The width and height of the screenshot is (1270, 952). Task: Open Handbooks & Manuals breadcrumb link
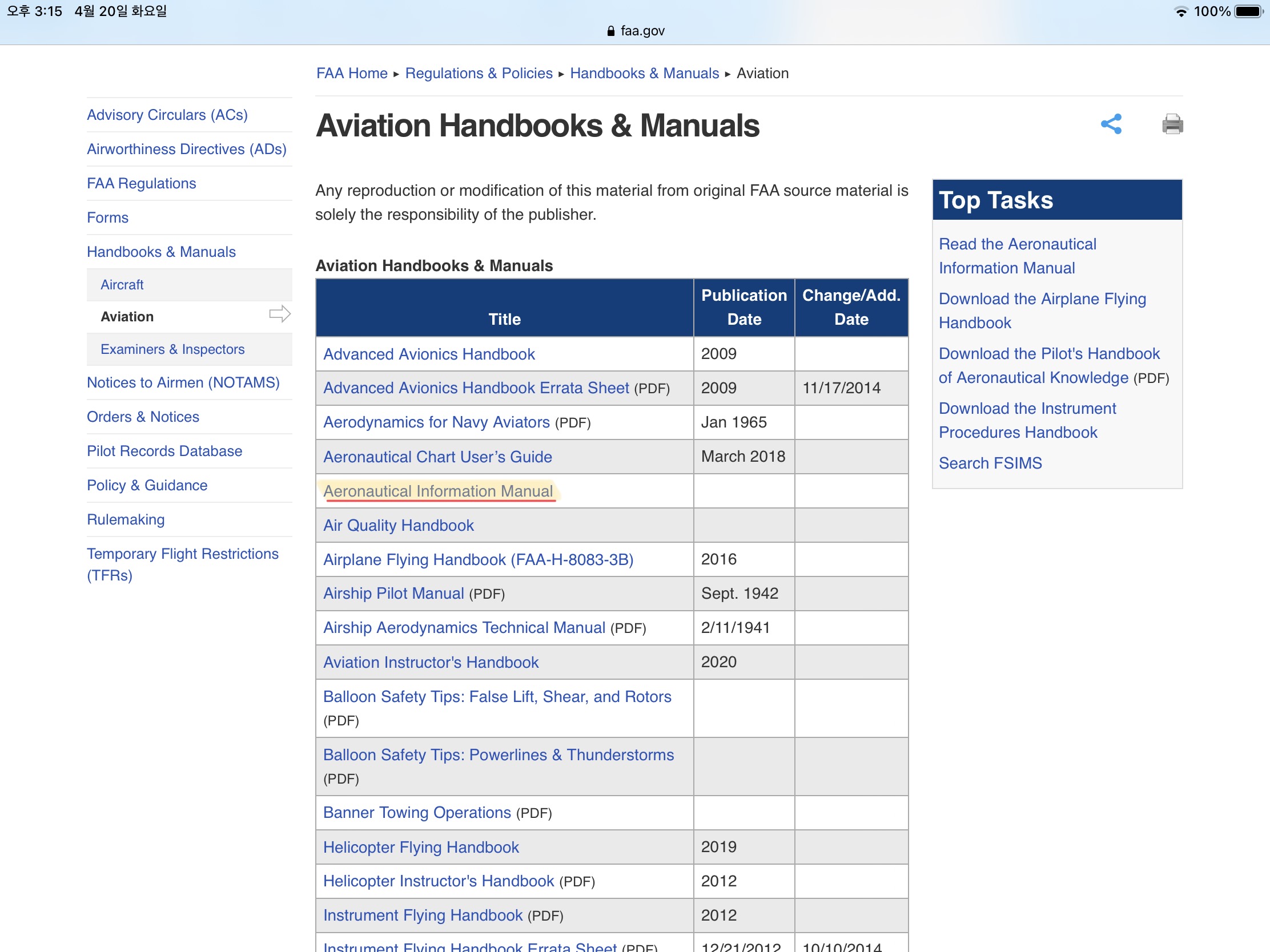point(644,74)
